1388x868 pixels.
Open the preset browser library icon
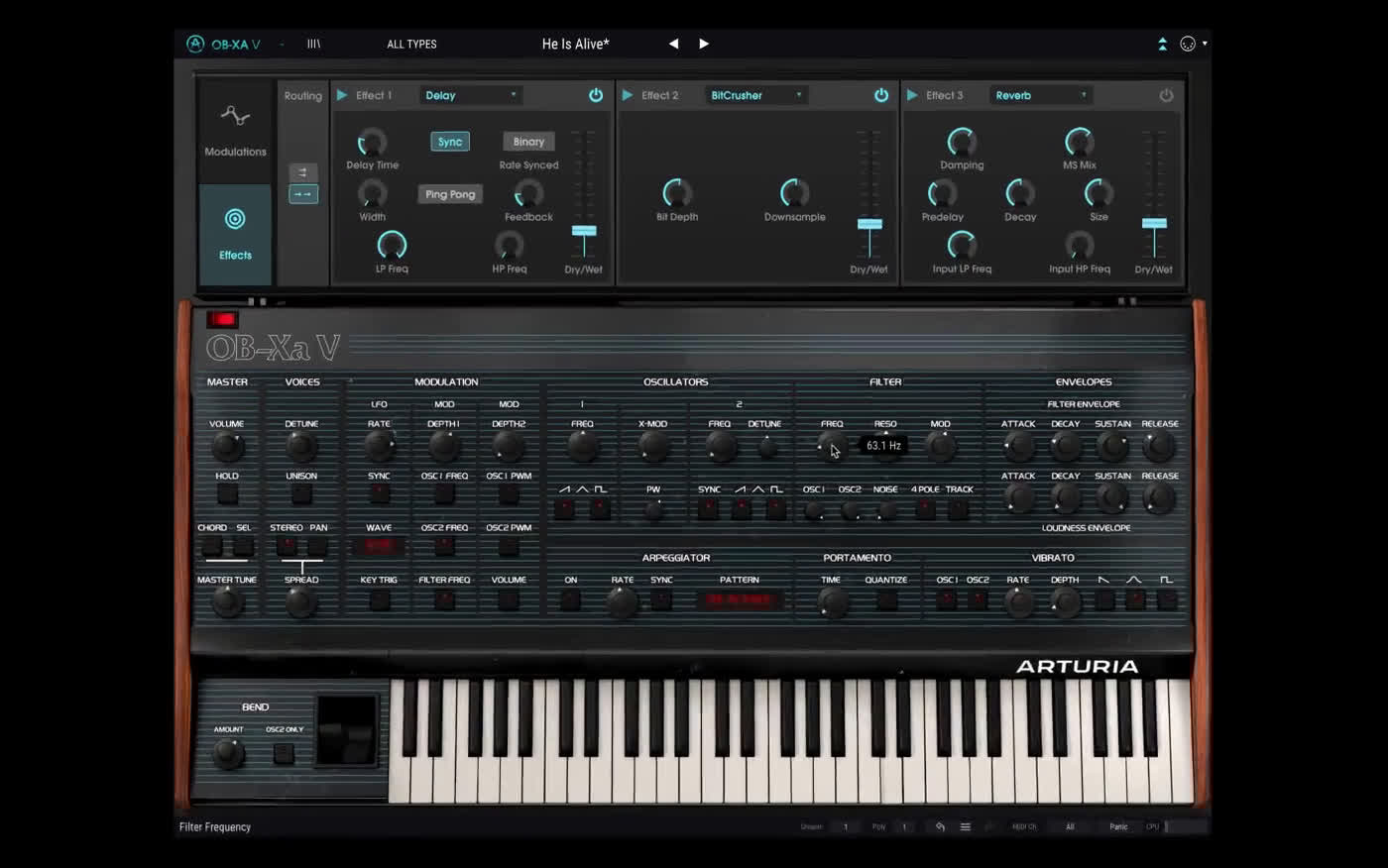313,44
